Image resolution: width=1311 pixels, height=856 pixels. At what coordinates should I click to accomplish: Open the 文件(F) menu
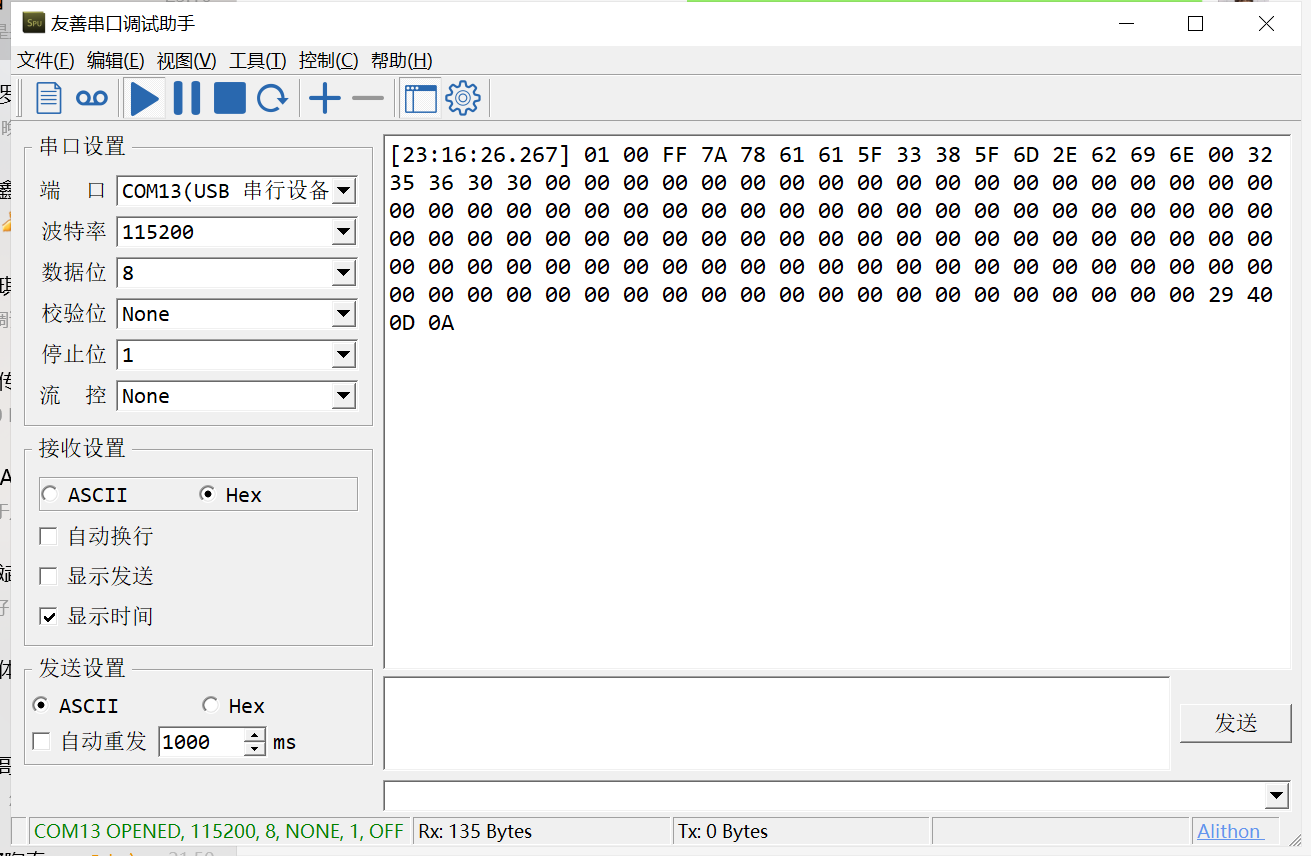[x=46, y=60]
